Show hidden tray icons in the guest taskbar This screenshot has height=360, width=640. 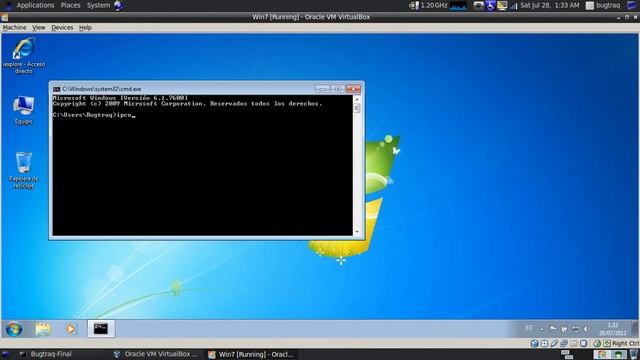coord(542,329)
